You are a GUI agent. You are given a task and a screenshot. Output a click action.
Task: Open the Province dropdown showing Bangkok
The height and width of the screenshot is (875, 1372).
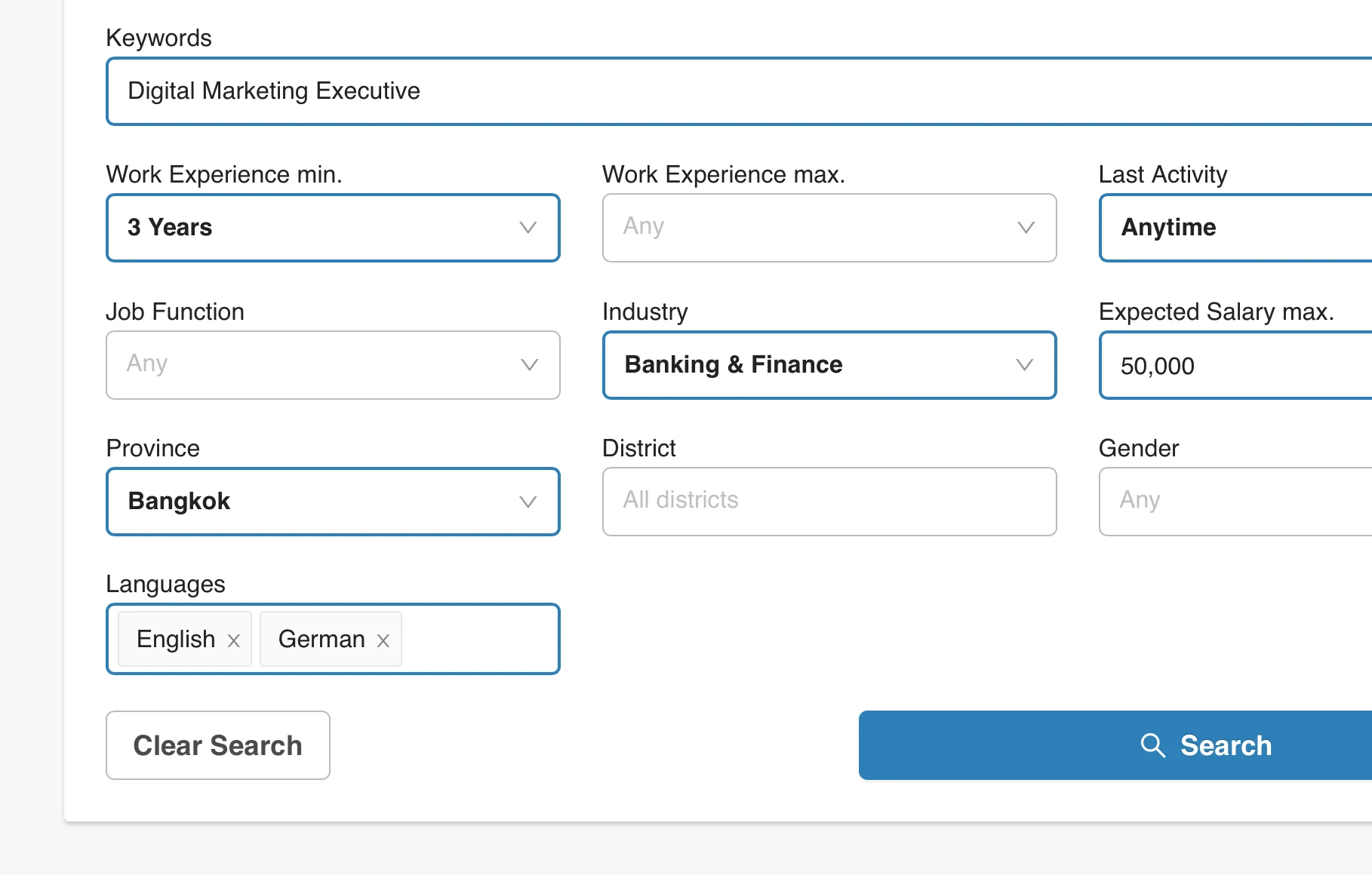point(332,501)
